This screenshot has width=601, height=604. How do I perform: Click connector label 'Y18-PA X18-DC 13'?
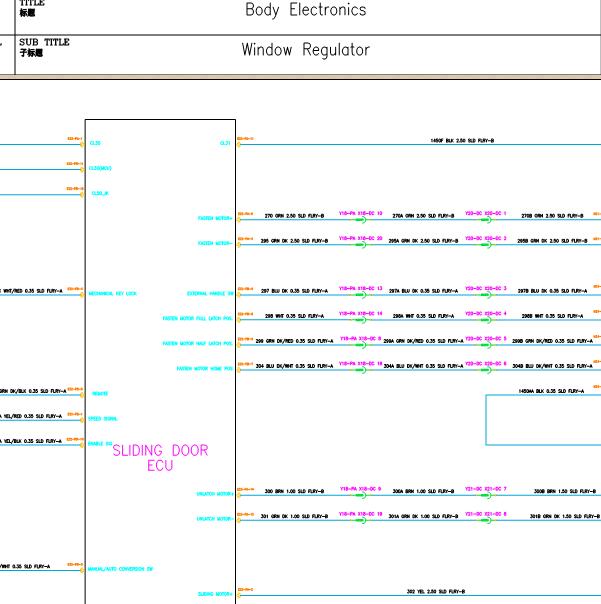click(x=361, y=288)
